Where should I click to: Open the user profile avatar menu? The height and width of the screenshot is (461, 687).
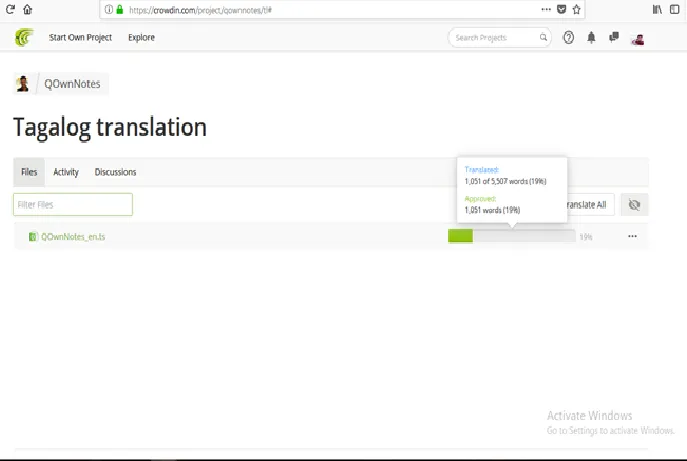coord(637,39)
